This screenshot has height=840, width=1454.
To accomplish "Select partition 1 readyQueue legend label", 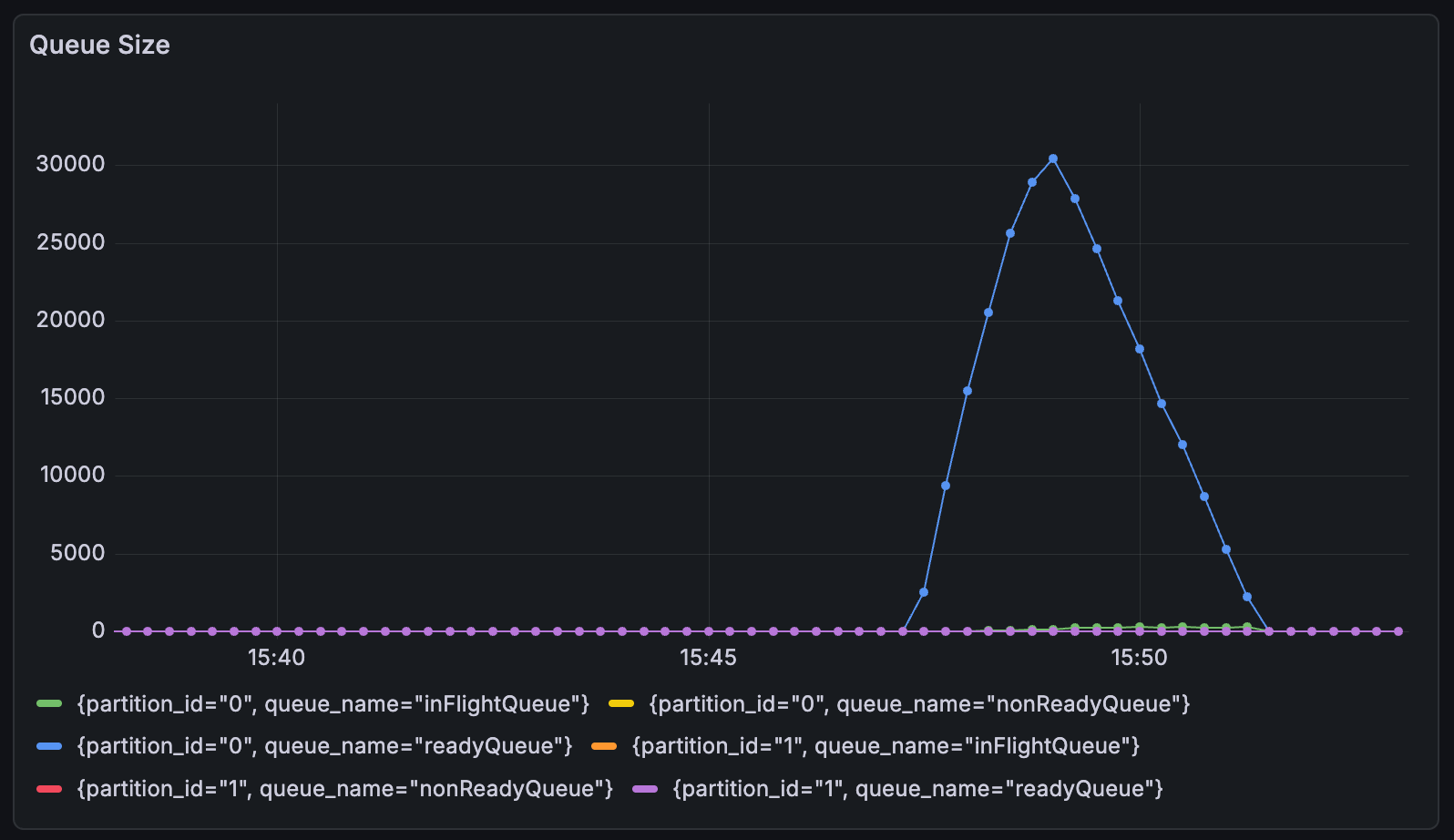I will pos(917,788).
